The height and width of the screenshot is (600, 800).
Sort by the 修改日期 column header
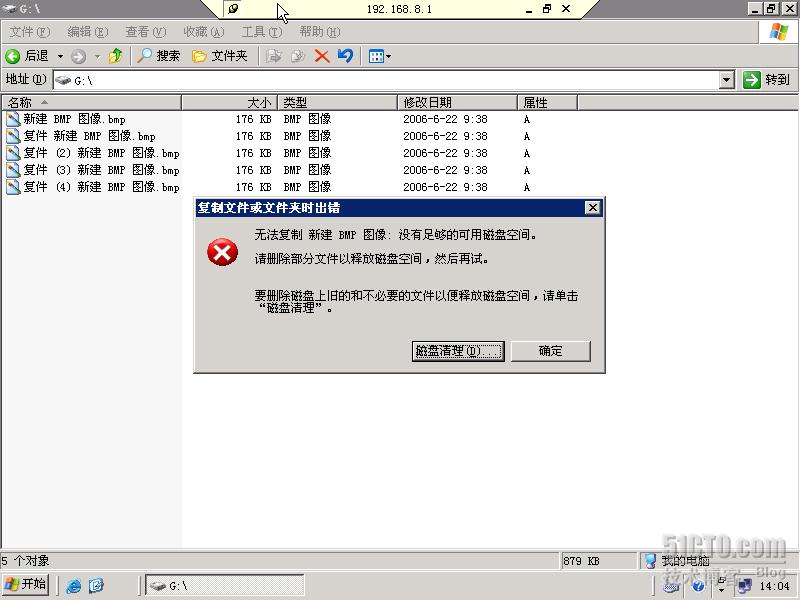coord(457,103)
